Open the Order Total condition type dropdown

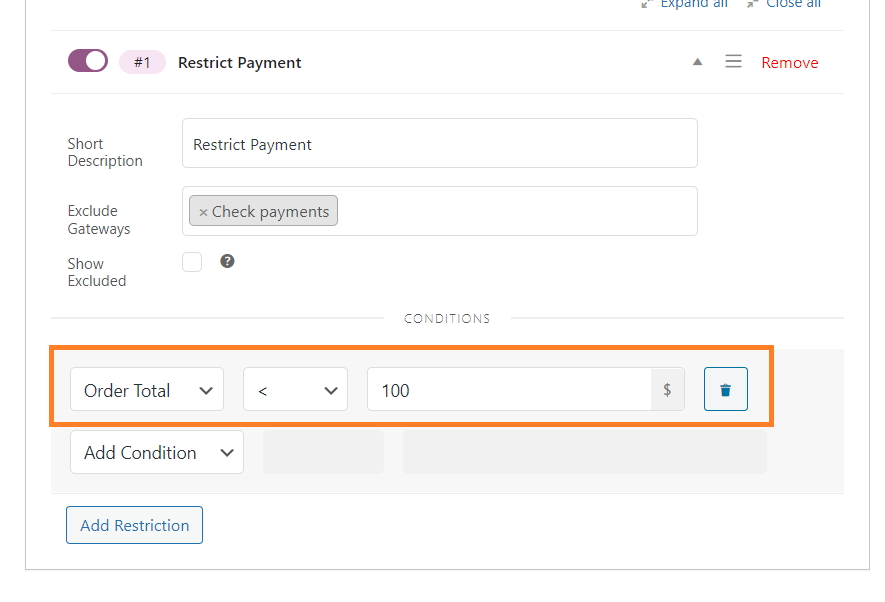[147, 389]
